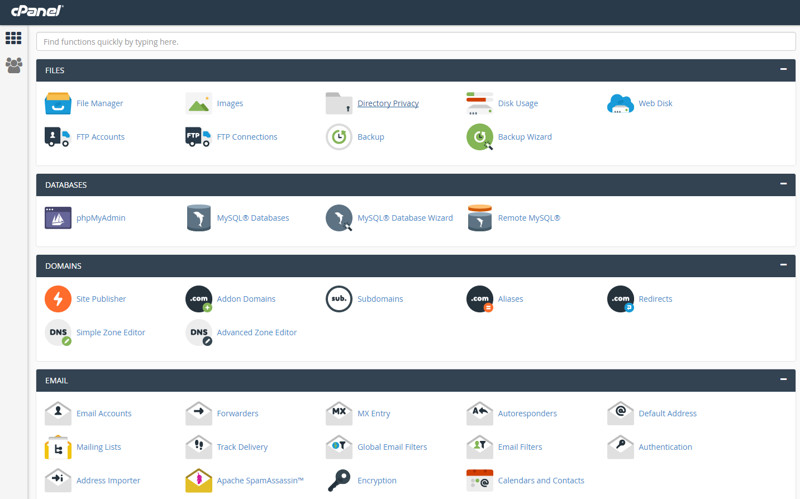Go to the Subdomains link
This screenshot has width=800, height=499.
pos(380,299)
